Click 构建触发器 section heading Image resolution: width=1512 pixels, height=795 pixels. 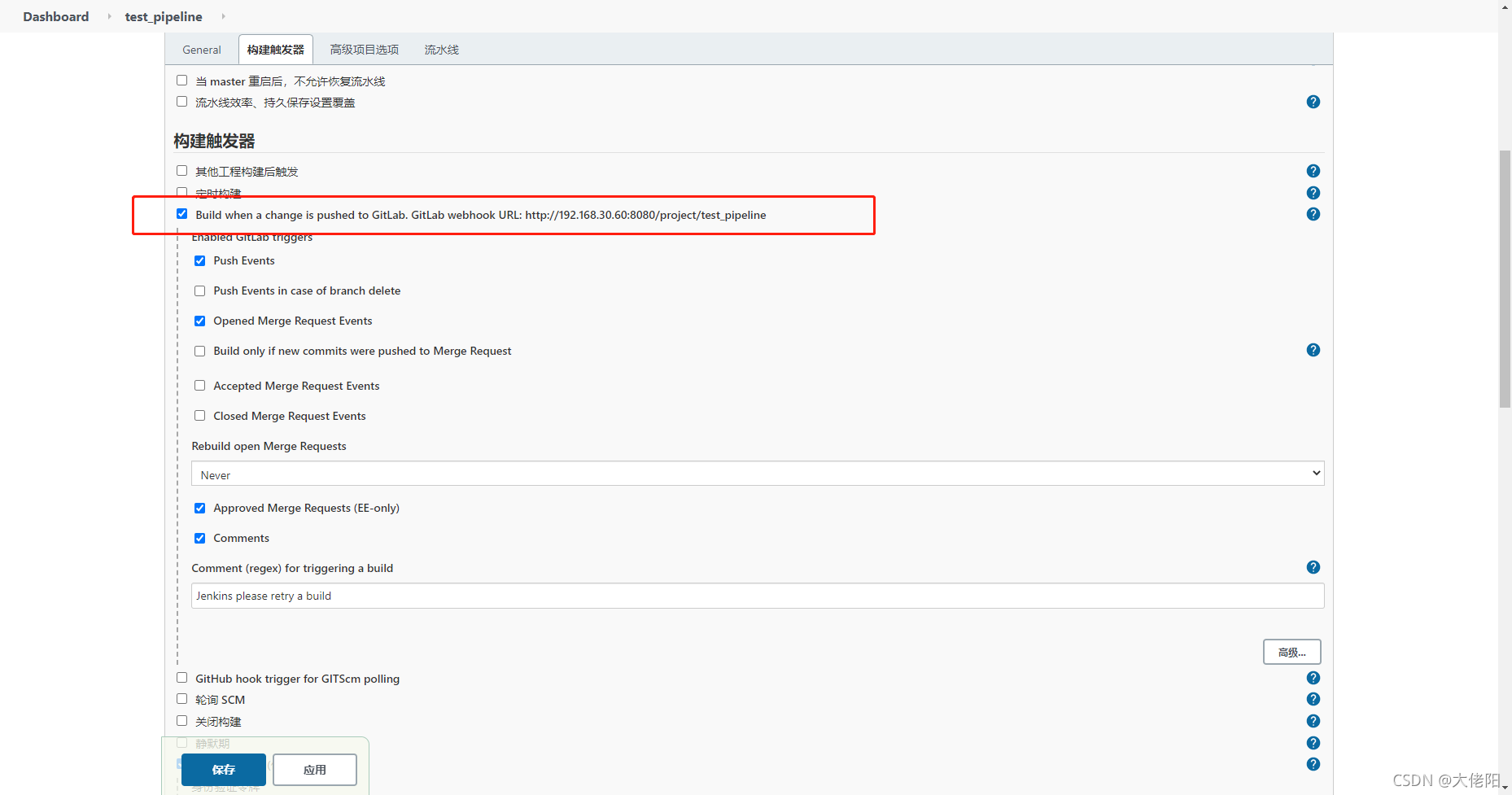(x=214, y=141)
